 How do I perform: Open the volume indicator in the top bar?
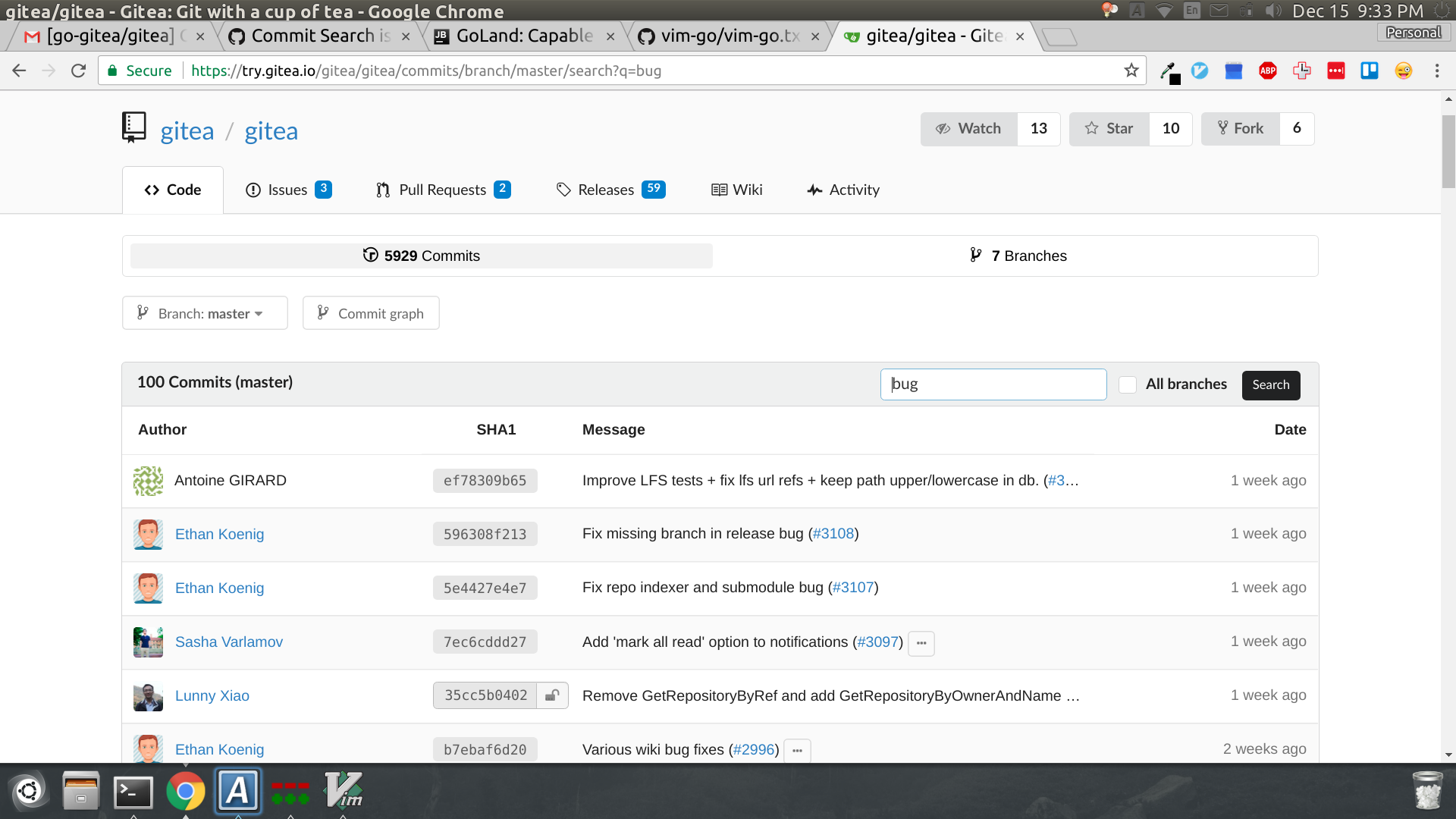pos(1273,11)
